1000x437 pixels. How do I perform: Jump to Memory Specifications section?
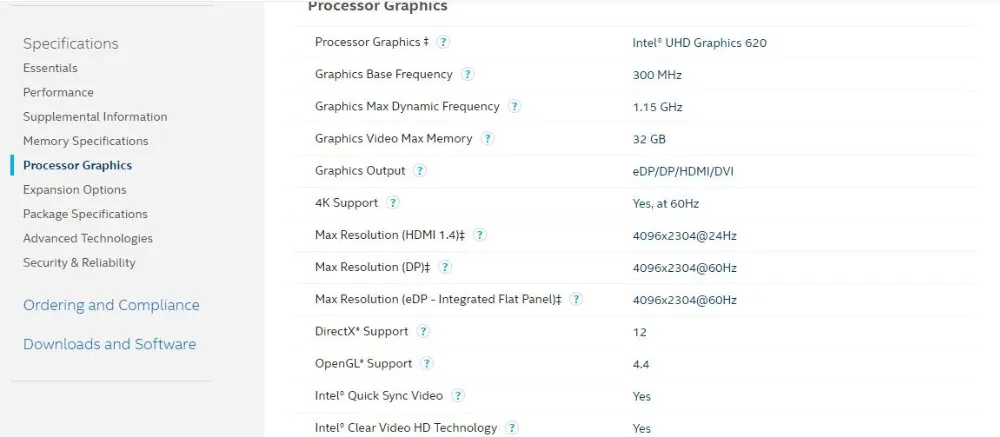point(85,141)
